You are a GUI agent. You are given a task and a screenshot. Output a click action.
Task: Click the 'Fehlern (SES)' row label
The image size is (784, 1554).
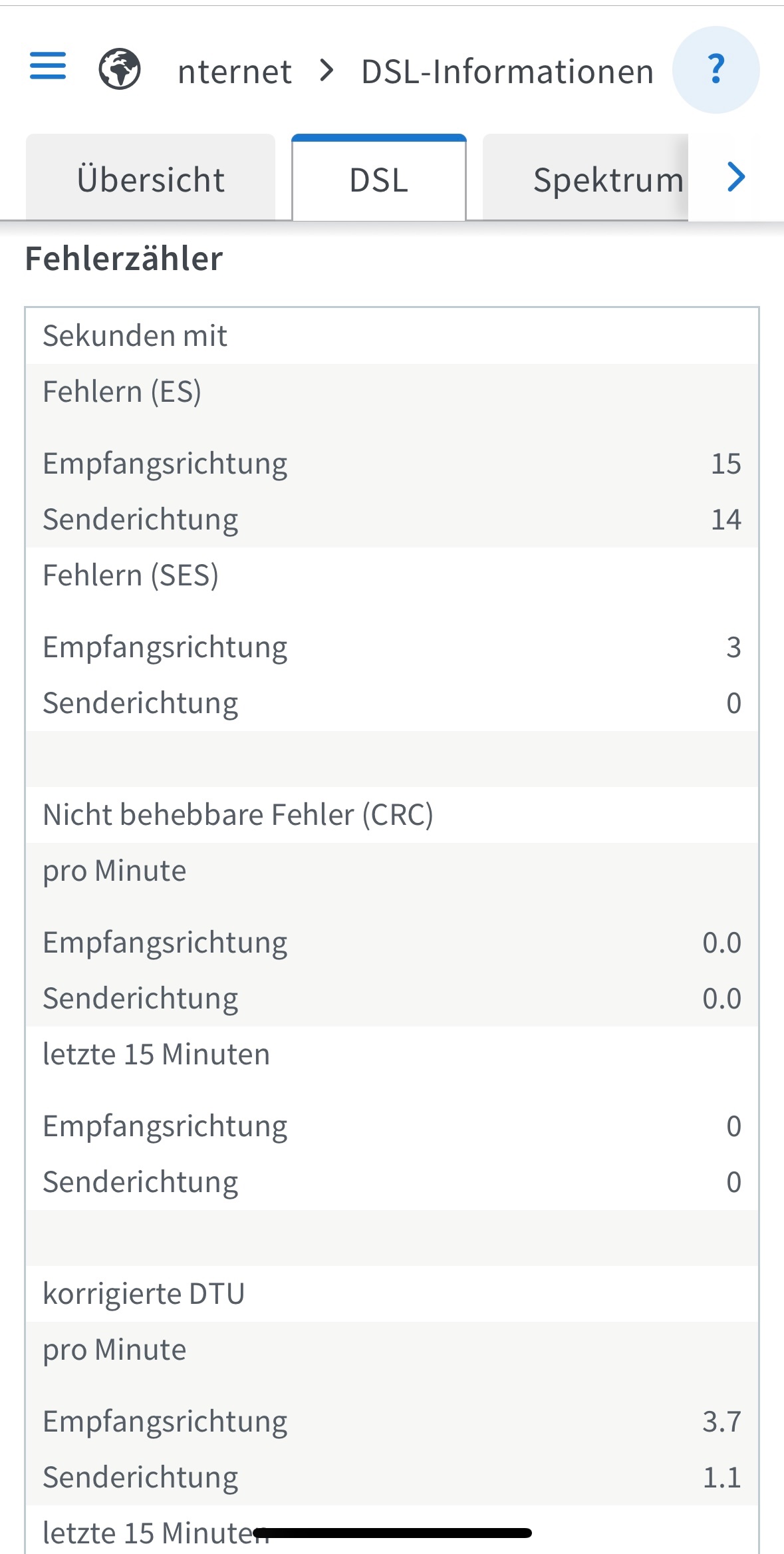[x=130, y=575]
